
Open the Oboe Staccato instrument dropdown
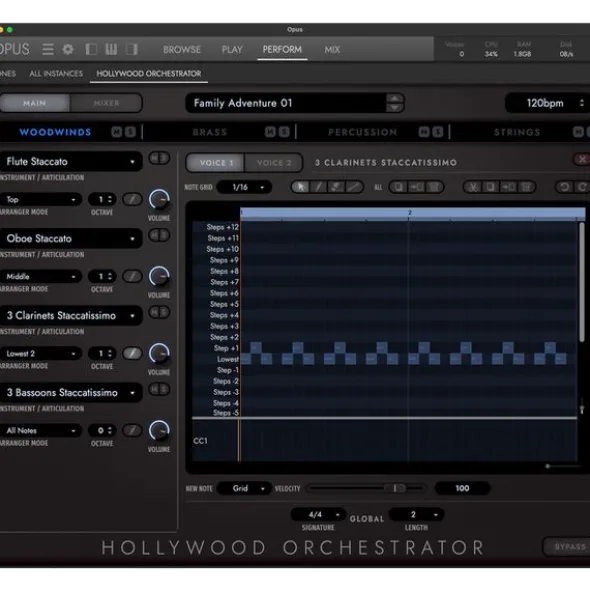coord(71,239)
